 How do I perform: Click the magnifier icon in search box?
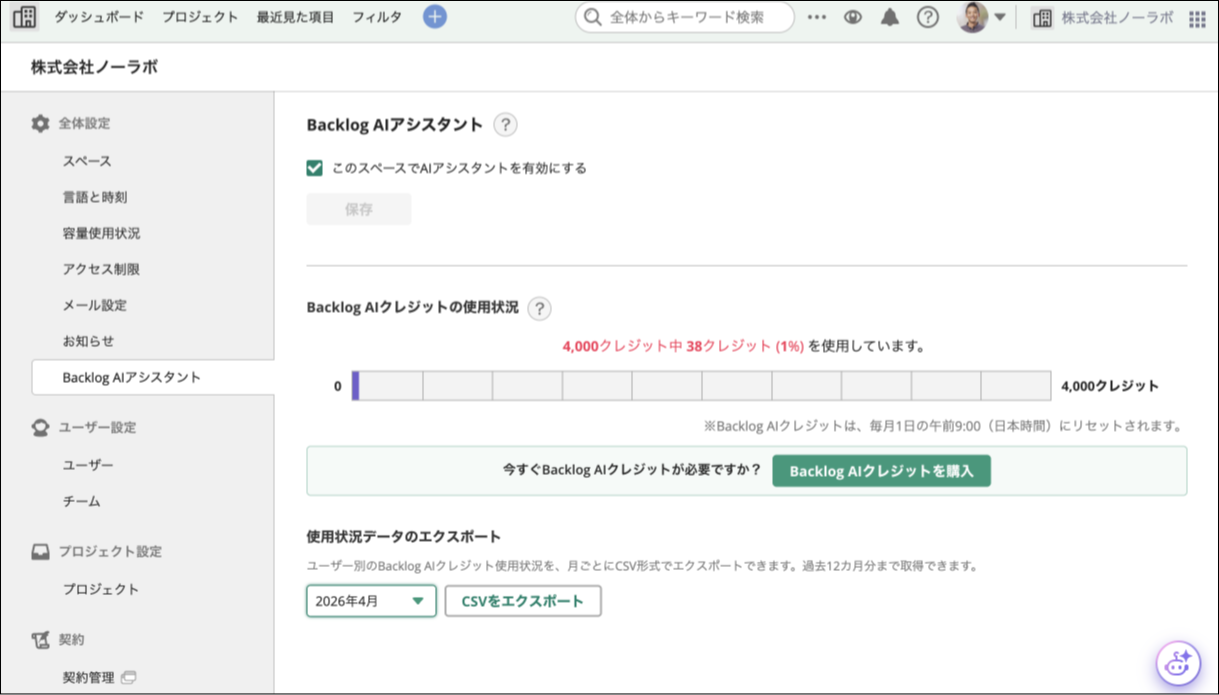pos(593,17)
